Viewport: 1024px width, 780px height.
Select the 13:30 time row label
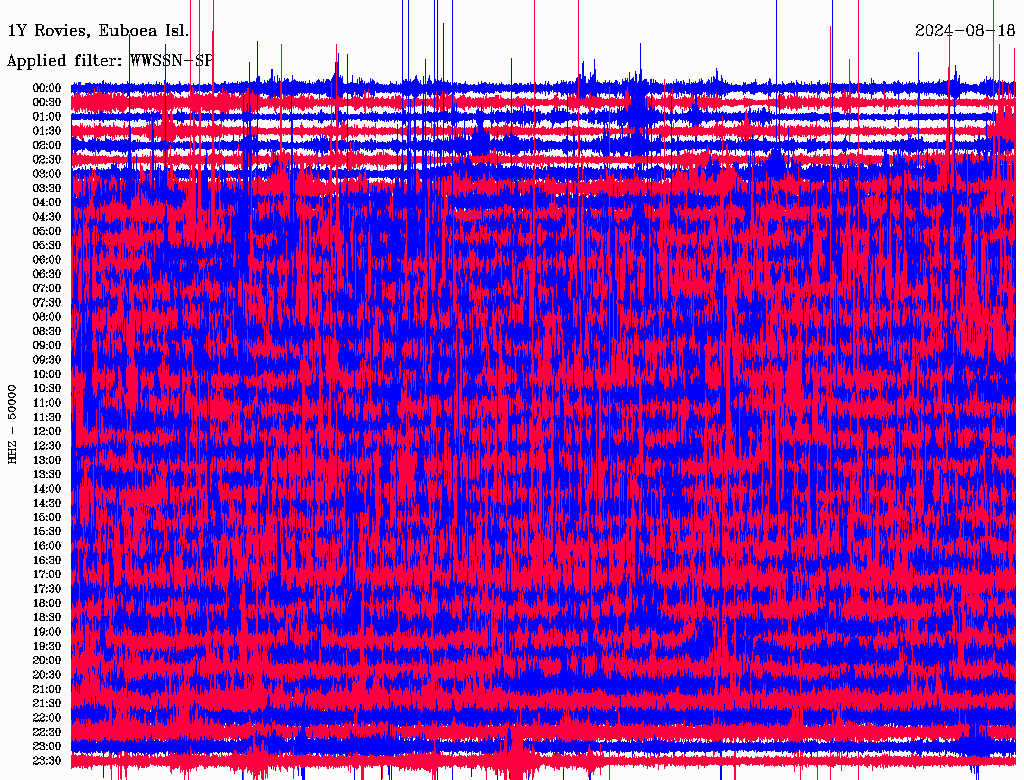coord(48,474)
